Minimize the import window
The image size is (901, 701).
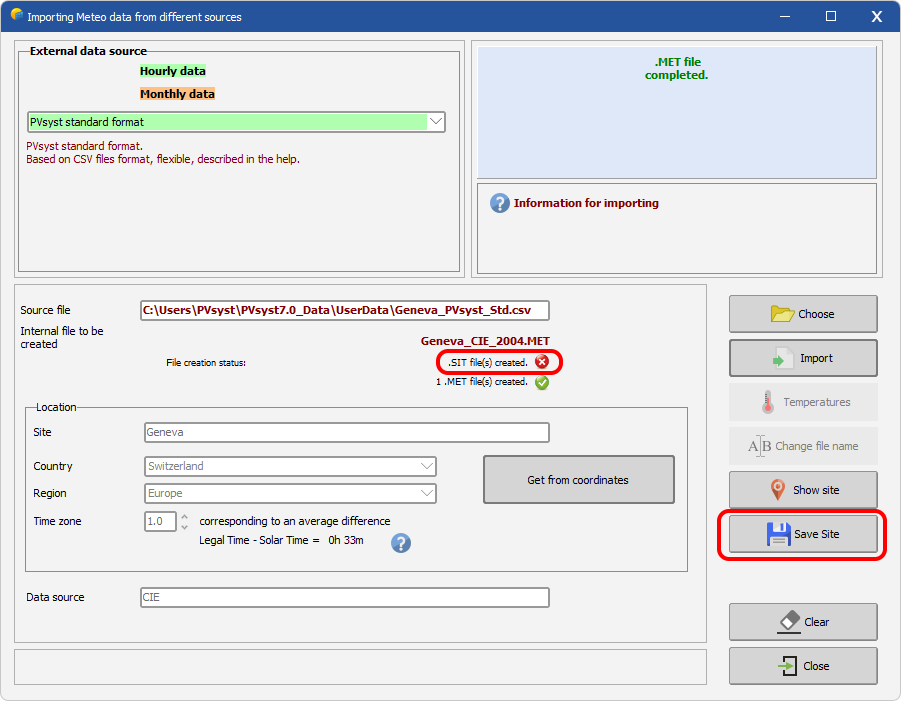coord(785,16)
